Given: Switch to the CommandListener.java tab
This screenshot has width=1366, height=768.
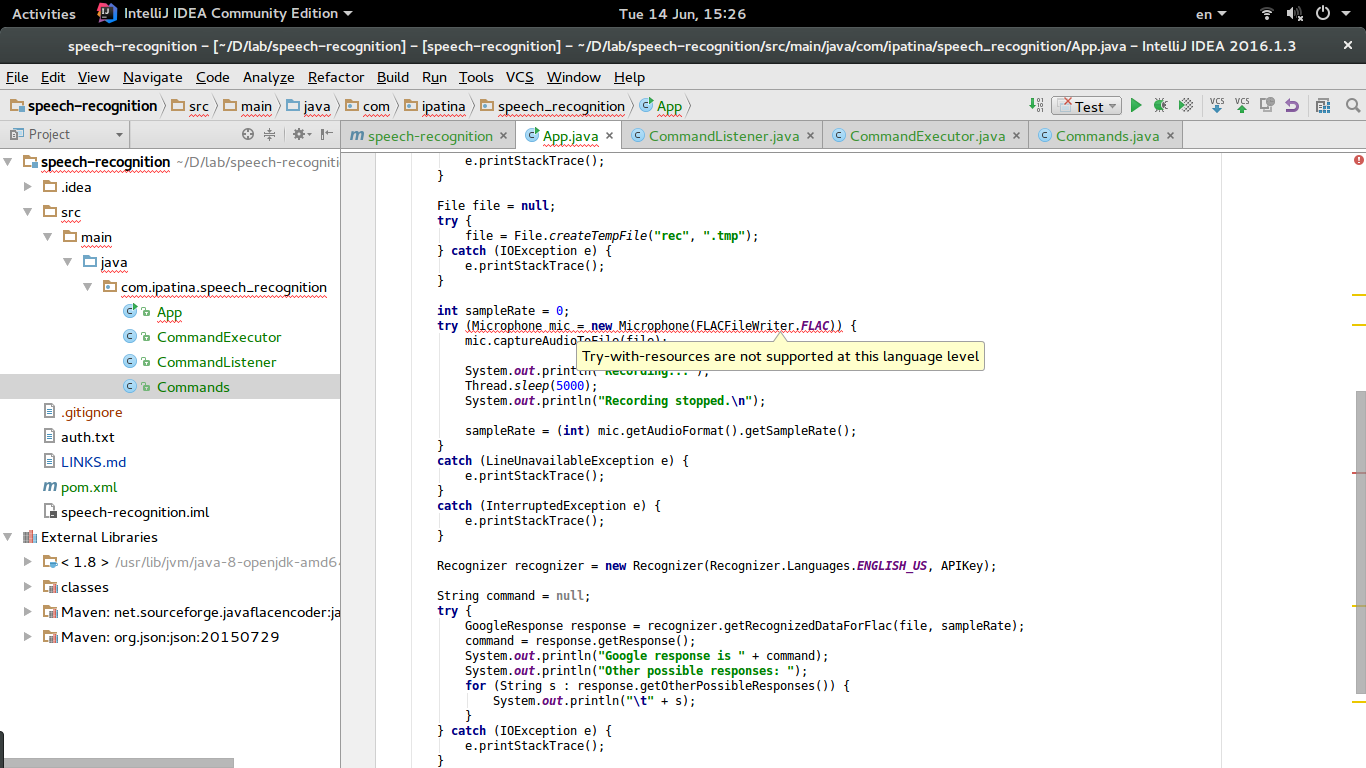Looking at the screenshot, I should pos(724,136).
